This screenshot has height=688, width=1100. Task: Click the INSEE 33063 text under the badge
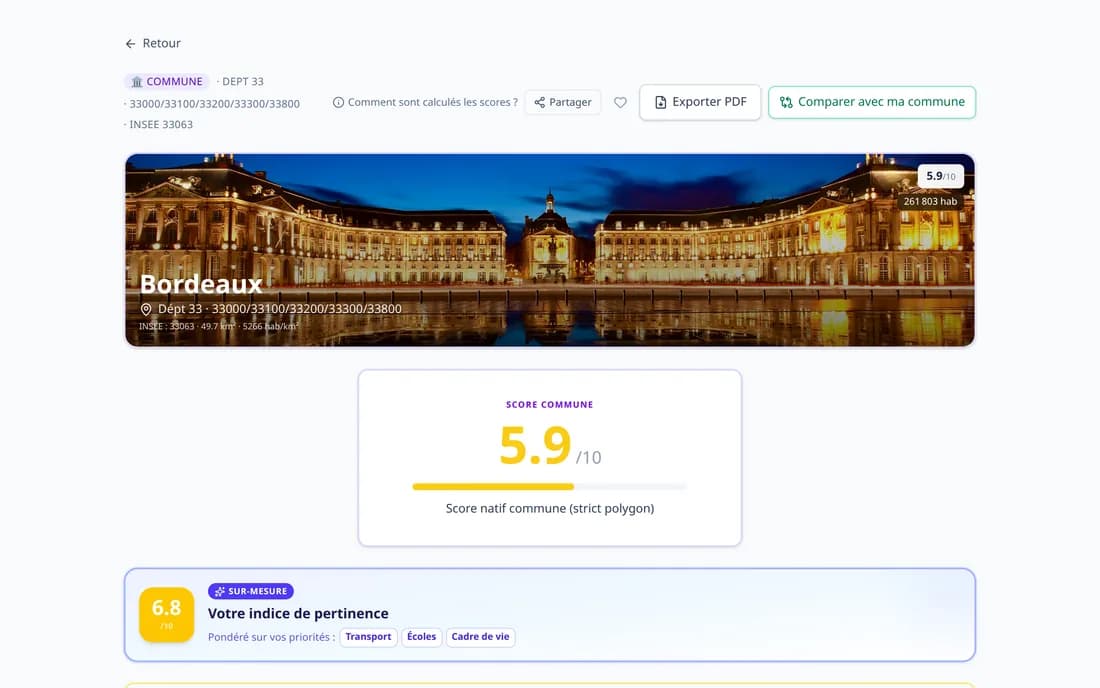tap(161, 125)
